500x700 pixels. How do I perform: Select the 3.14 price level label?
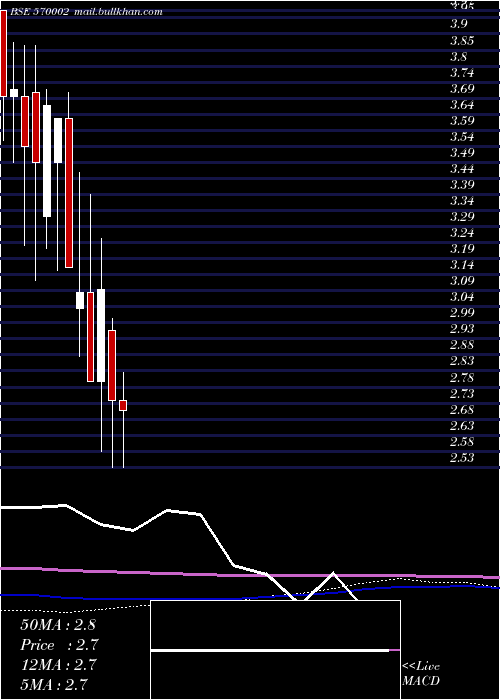point(462,265)
